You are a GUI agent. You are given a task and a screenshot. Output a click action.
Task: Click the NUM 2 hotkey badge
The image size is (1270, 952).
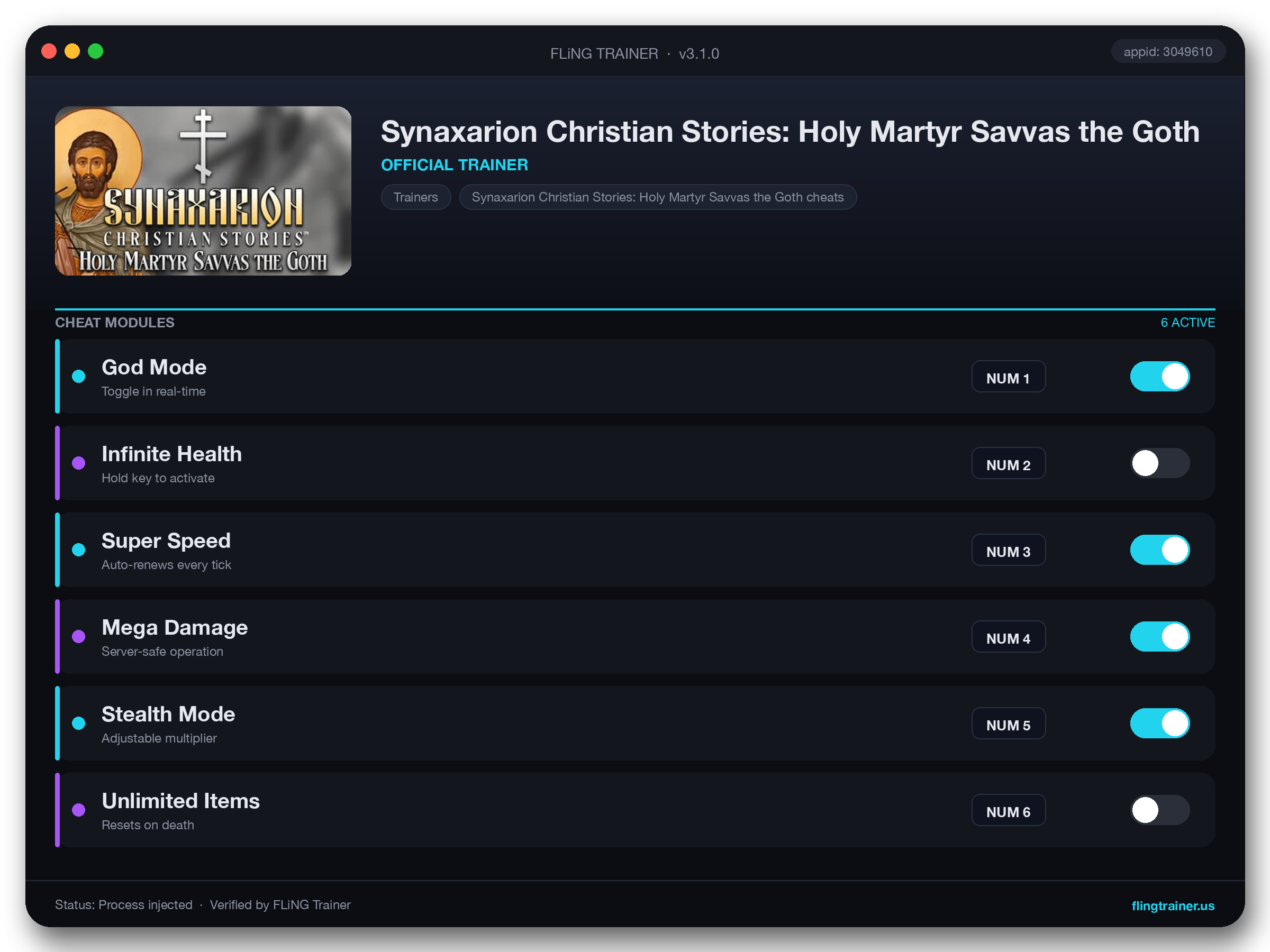click(1008, 463)
